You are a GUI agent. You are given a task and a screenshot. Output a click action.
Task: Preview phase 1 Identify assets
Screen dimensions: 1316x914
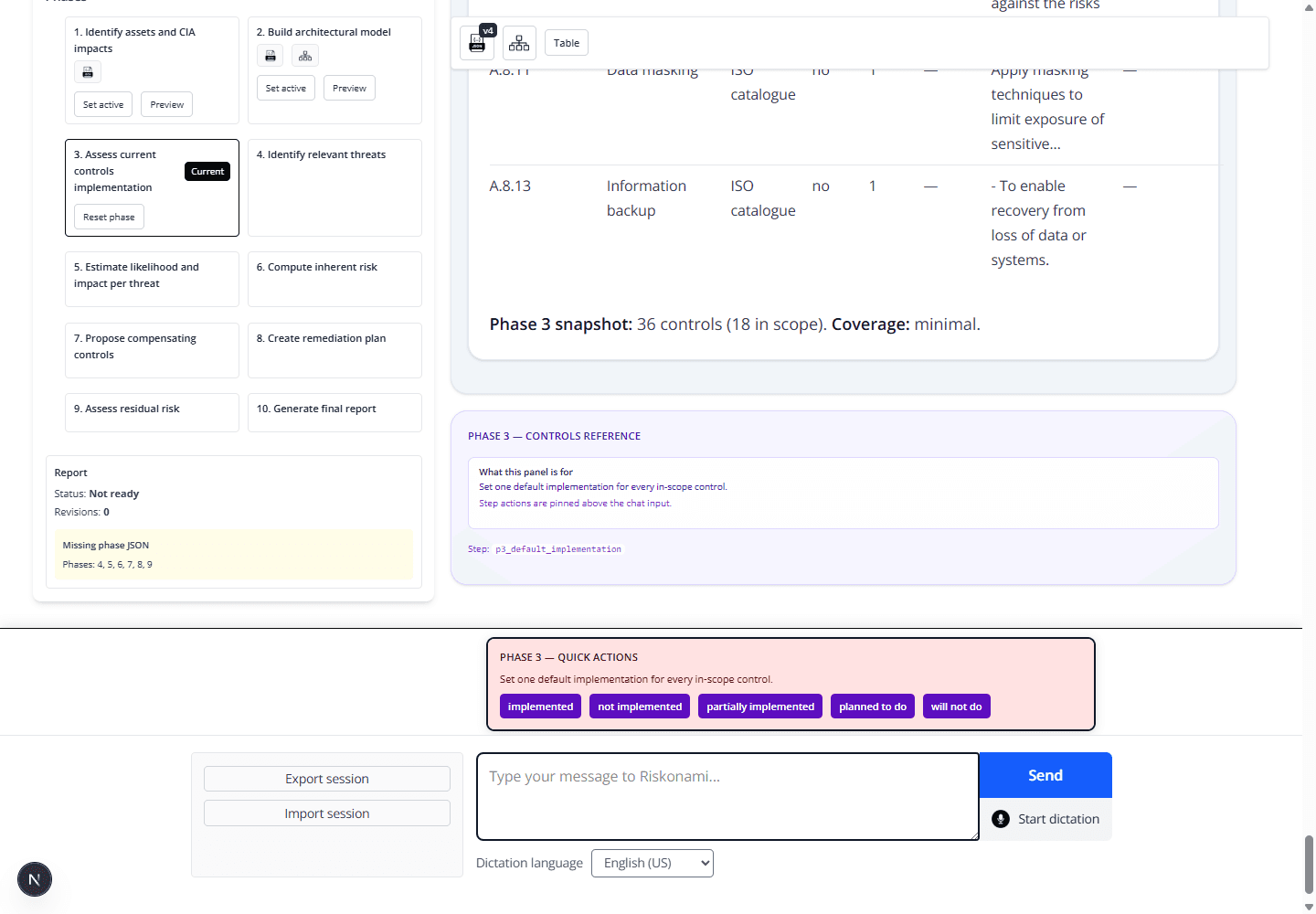(167, 104)
